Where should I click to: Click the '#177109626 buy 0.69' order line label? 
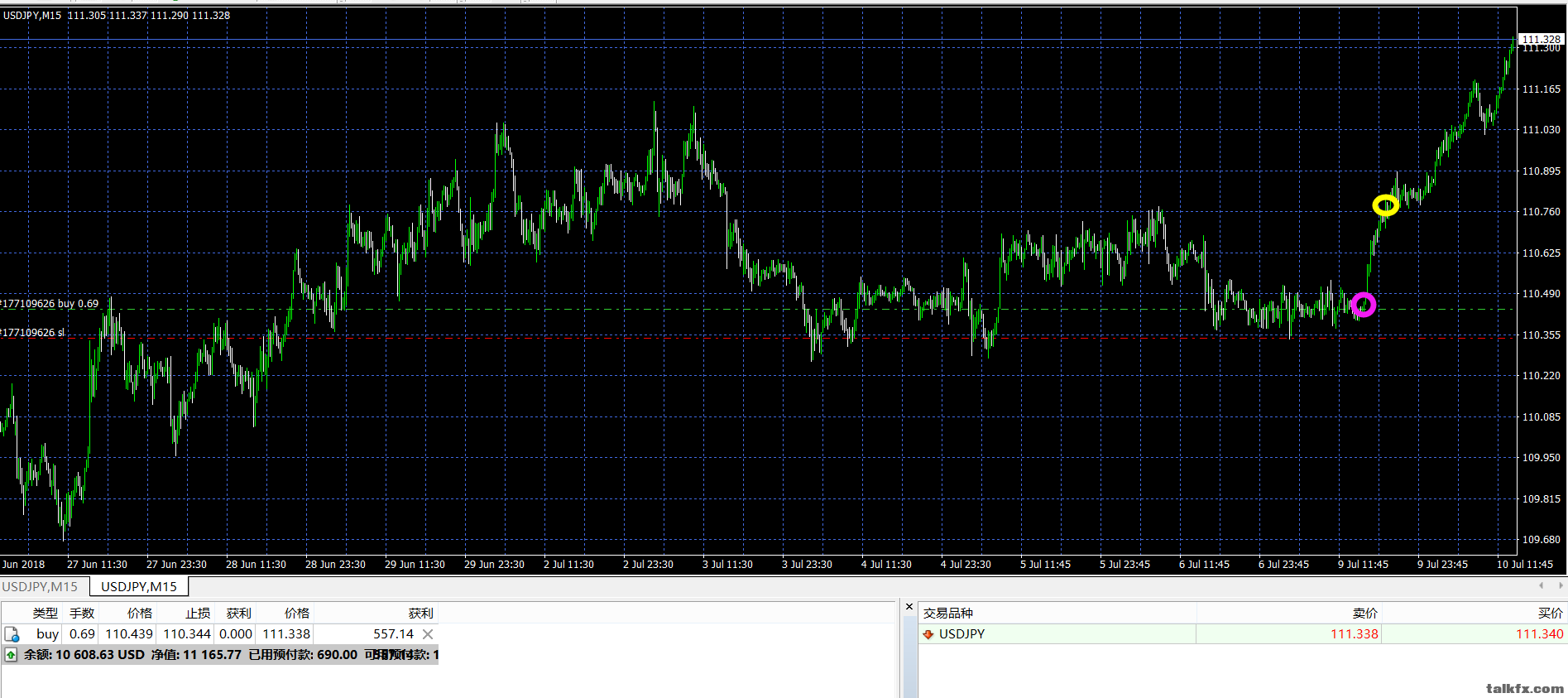pyautogui.click(x=50, y=304)
